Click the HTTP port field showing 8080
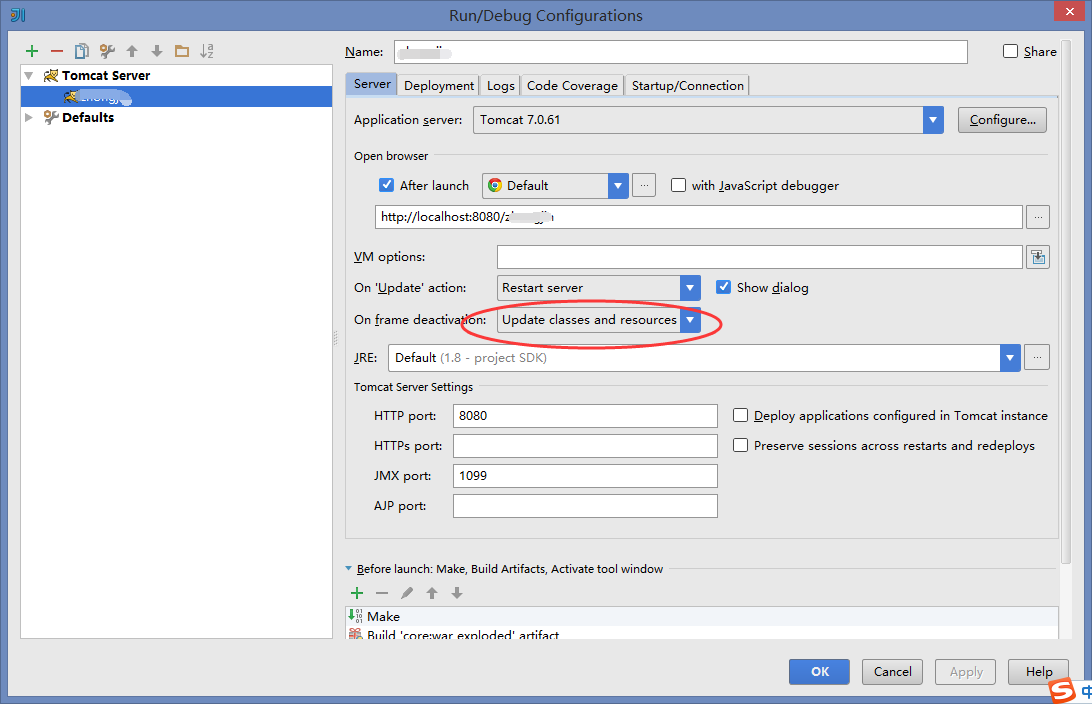The height and width of the screenshot is (704, 1092). pos(585,416)
